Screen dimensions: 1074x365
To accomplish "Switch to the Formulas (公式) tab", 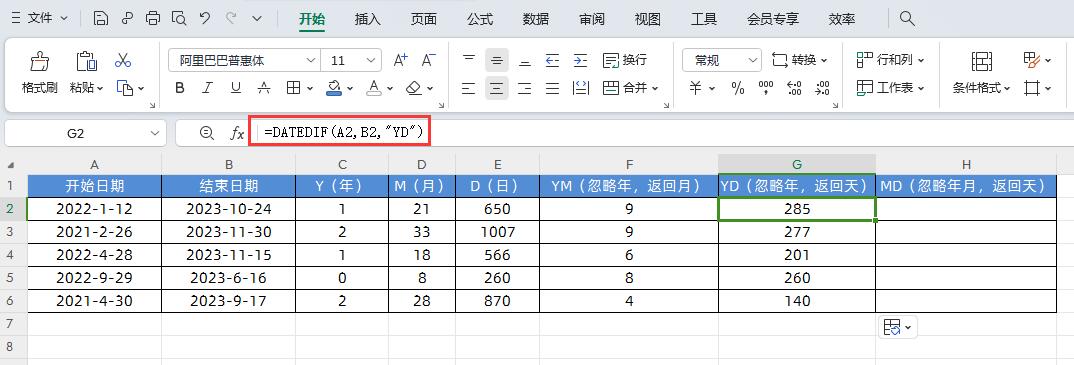I will 479,19.
